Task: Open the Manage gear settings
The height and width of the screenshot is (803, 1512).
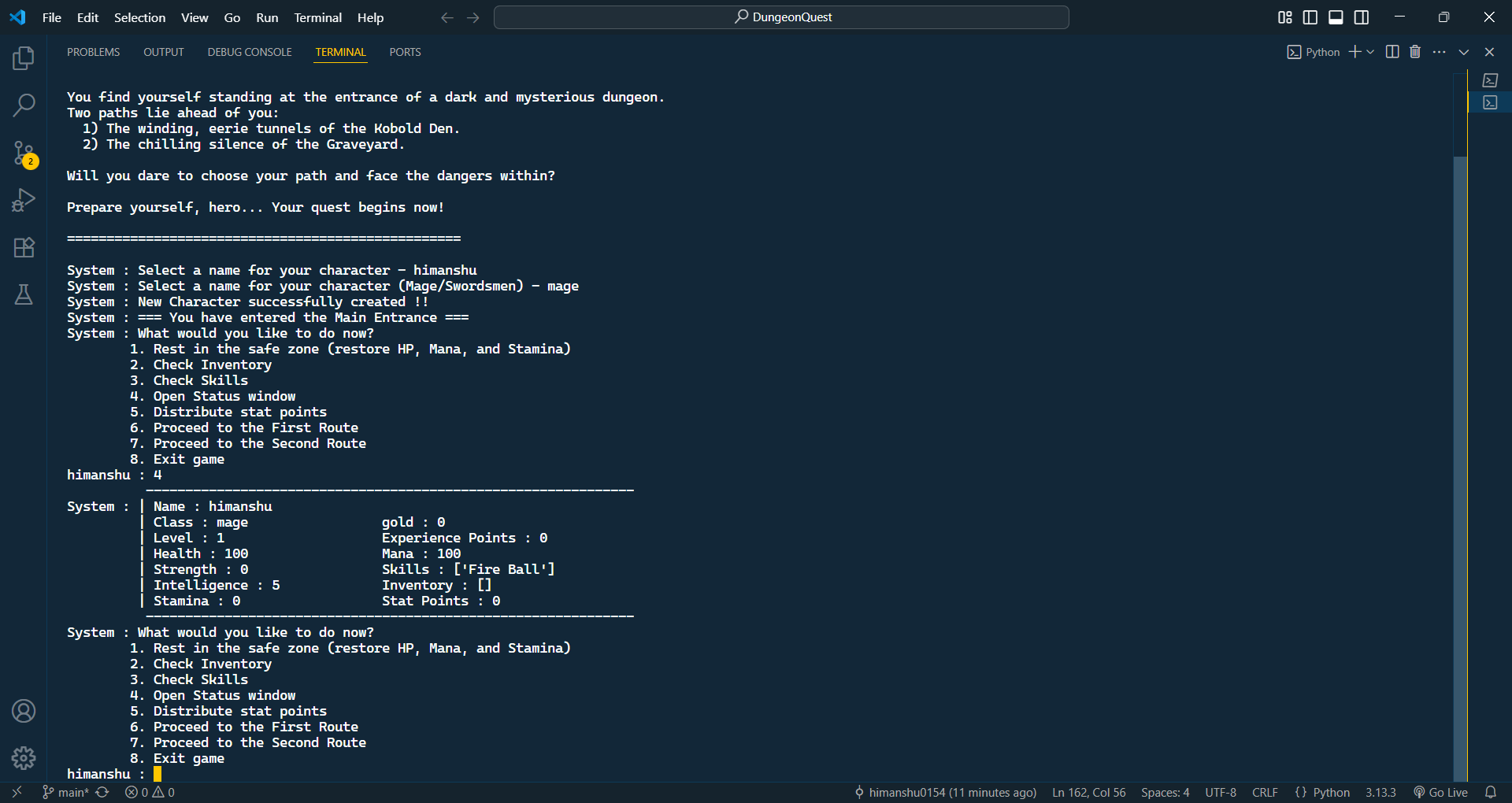Action: (24, 758)
